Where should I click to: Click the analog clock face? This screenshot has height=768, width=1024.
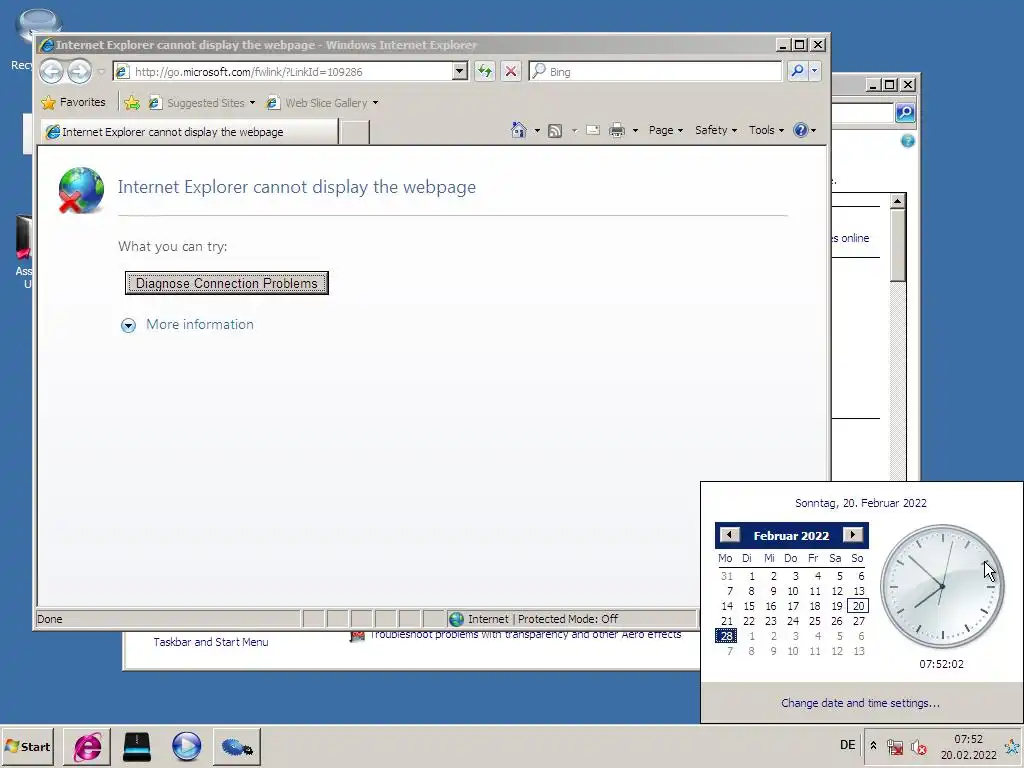click(942, 586)
